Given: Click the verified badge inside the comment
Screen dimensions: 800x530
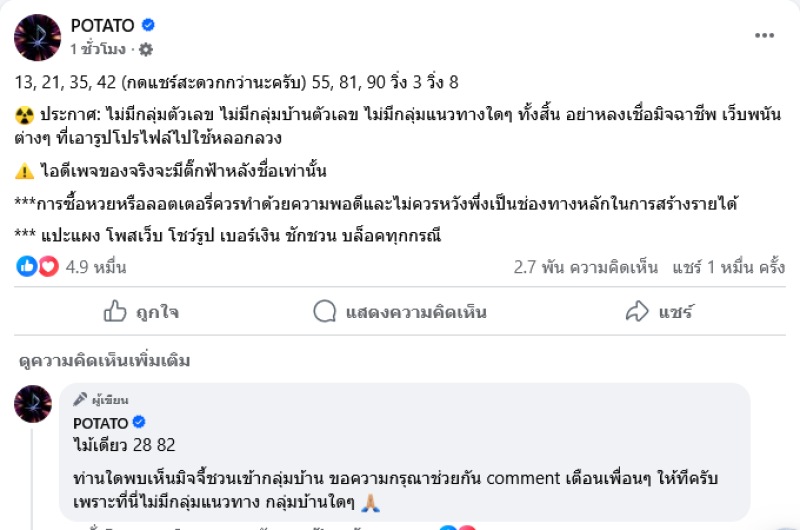Looking at the screenshot, I should pos(140,423).
